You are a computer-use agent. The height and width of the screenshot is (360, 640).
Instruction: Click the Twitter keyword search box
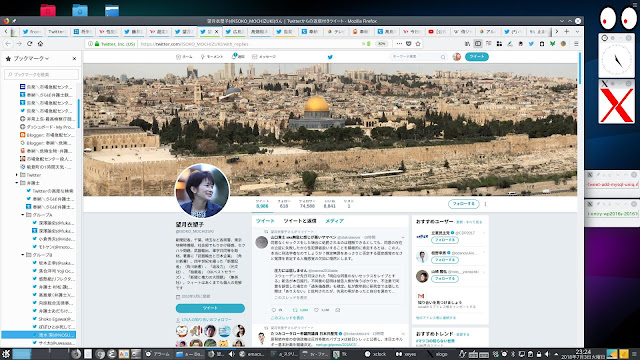click(418, 57)
